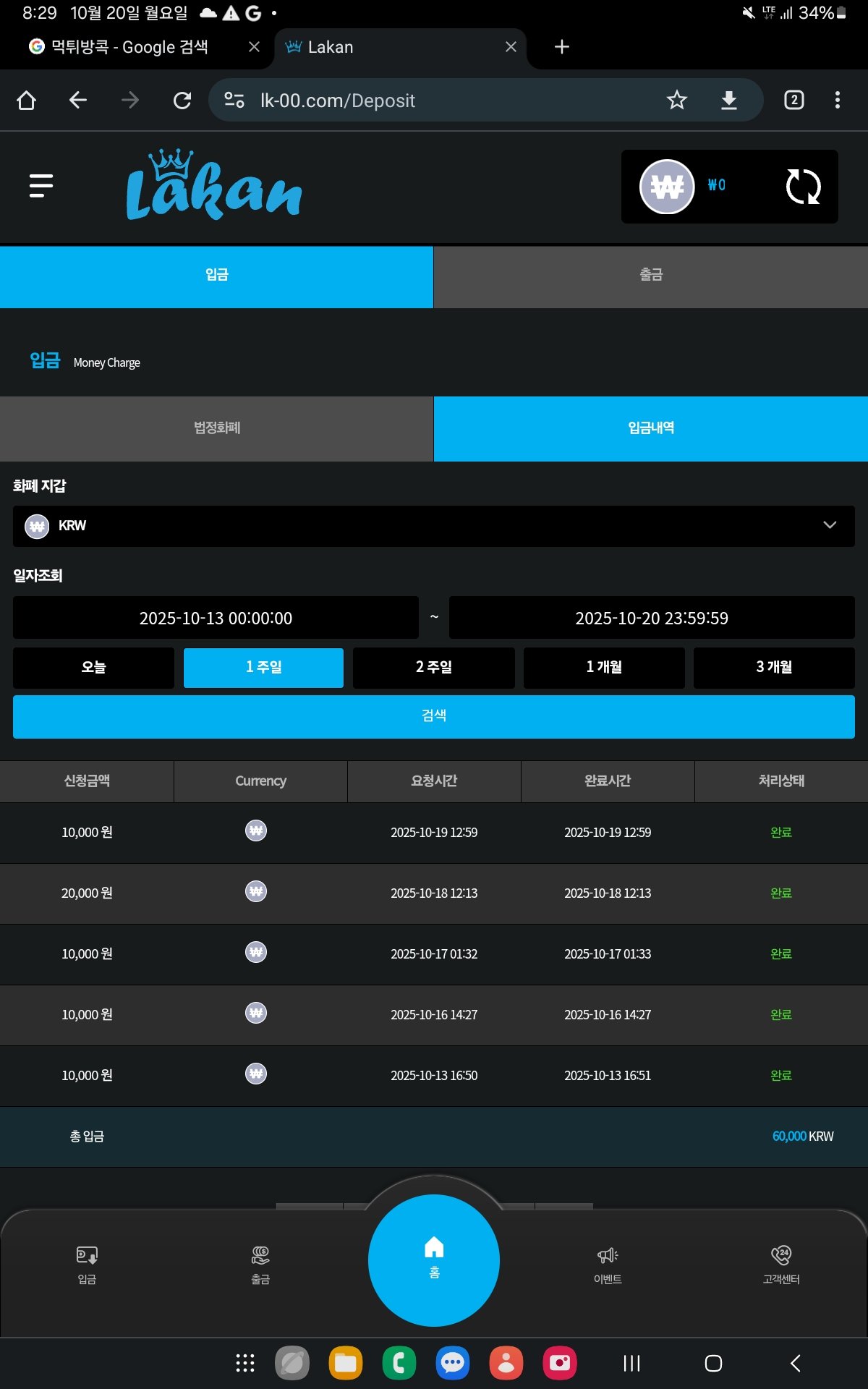
Task: Select the 2 주일 date range
Action: [x=433, y=667]
